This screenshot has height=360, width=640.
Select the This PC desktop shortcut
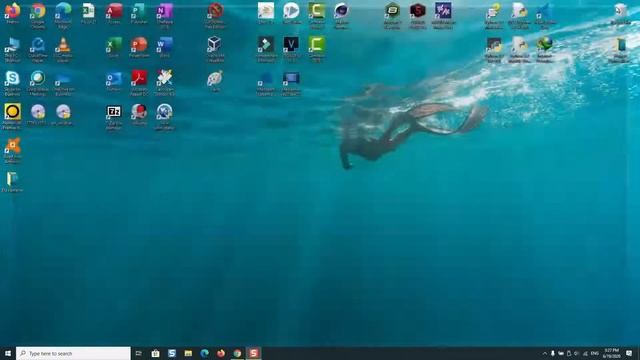point(12,49)
